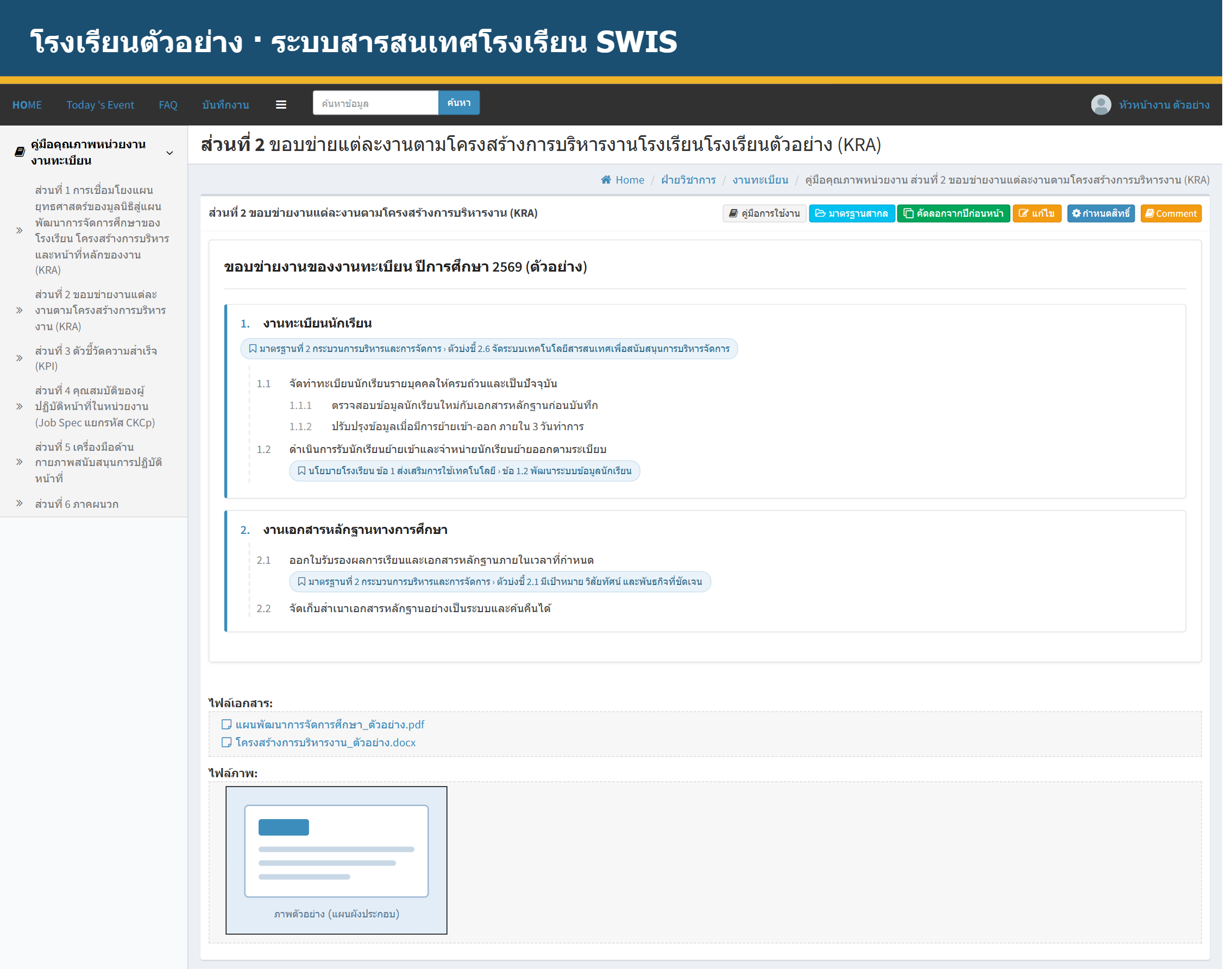The height and width of the screenshot is (969, 1232).
Task: Open the โครงสร้างการบริหารงาน_ตัวอย่าง.docx file link
Action: tap(325, 743)
